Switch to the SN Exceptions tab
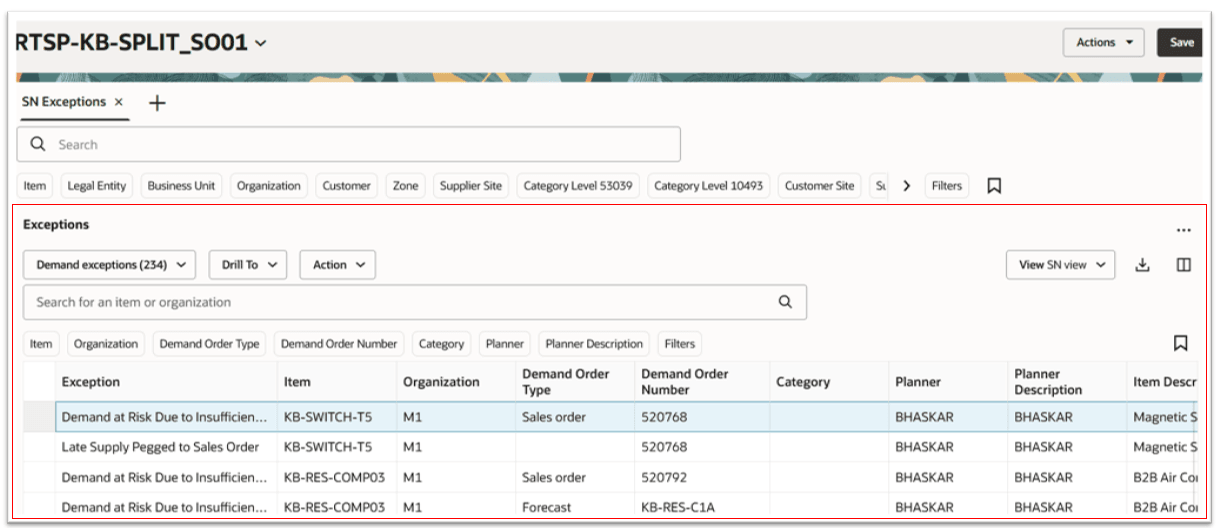 click(64, 102)
